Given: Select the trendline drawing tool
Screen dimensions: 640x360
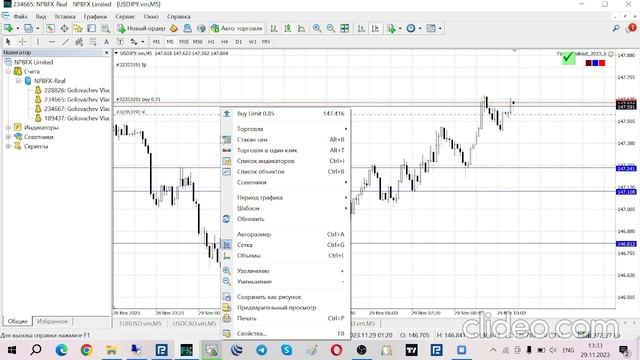Looking at the screenshot, I should 65,42.
